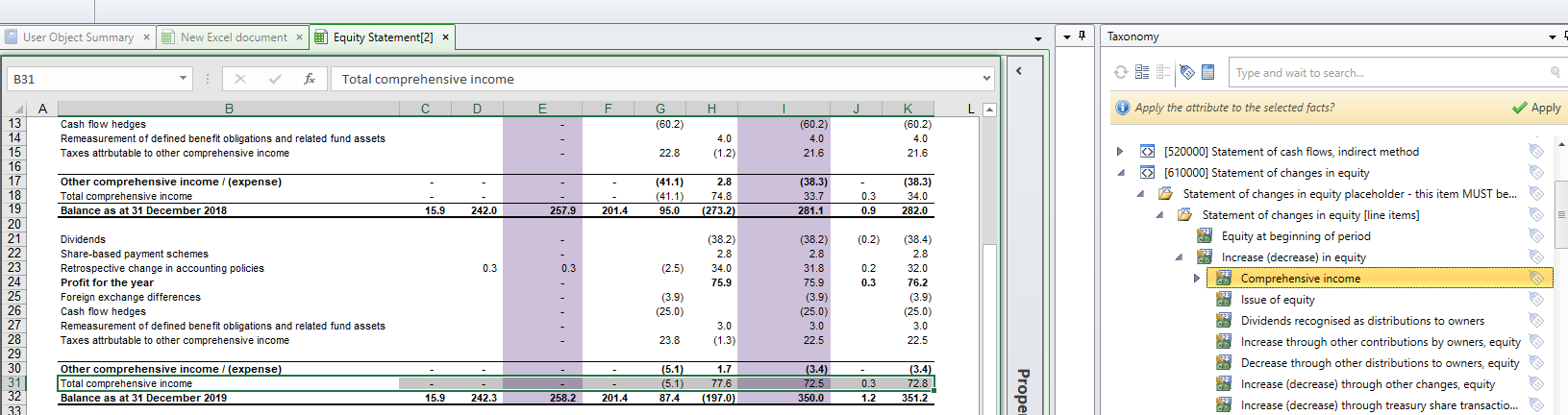Click the calculator icon in Taxonomy toolbar
Image resolution: width=1568 pixels, height=415 pixels.
[x=1208, y=72]
